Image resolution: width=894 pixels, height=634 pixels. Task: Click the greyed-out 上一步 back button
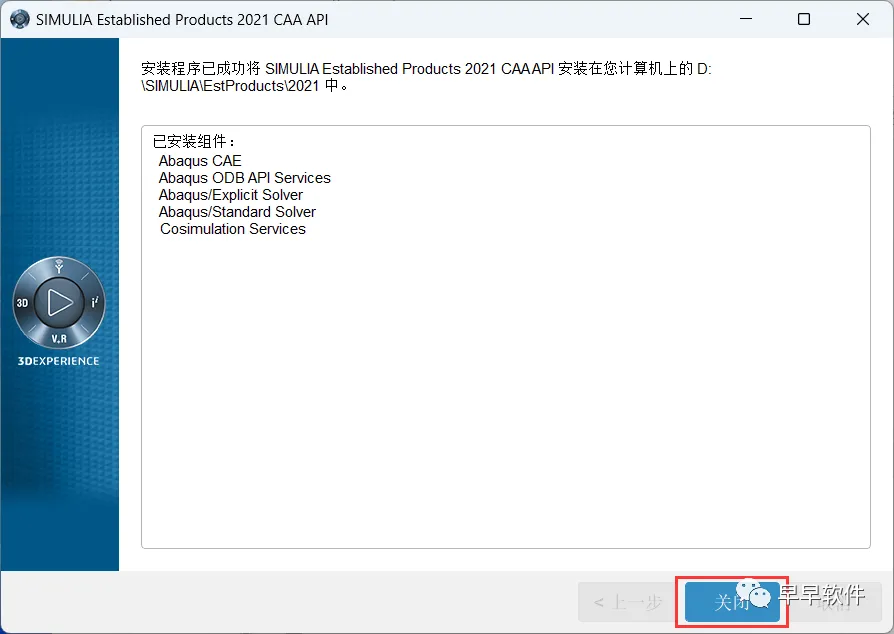tap(628, 602)
